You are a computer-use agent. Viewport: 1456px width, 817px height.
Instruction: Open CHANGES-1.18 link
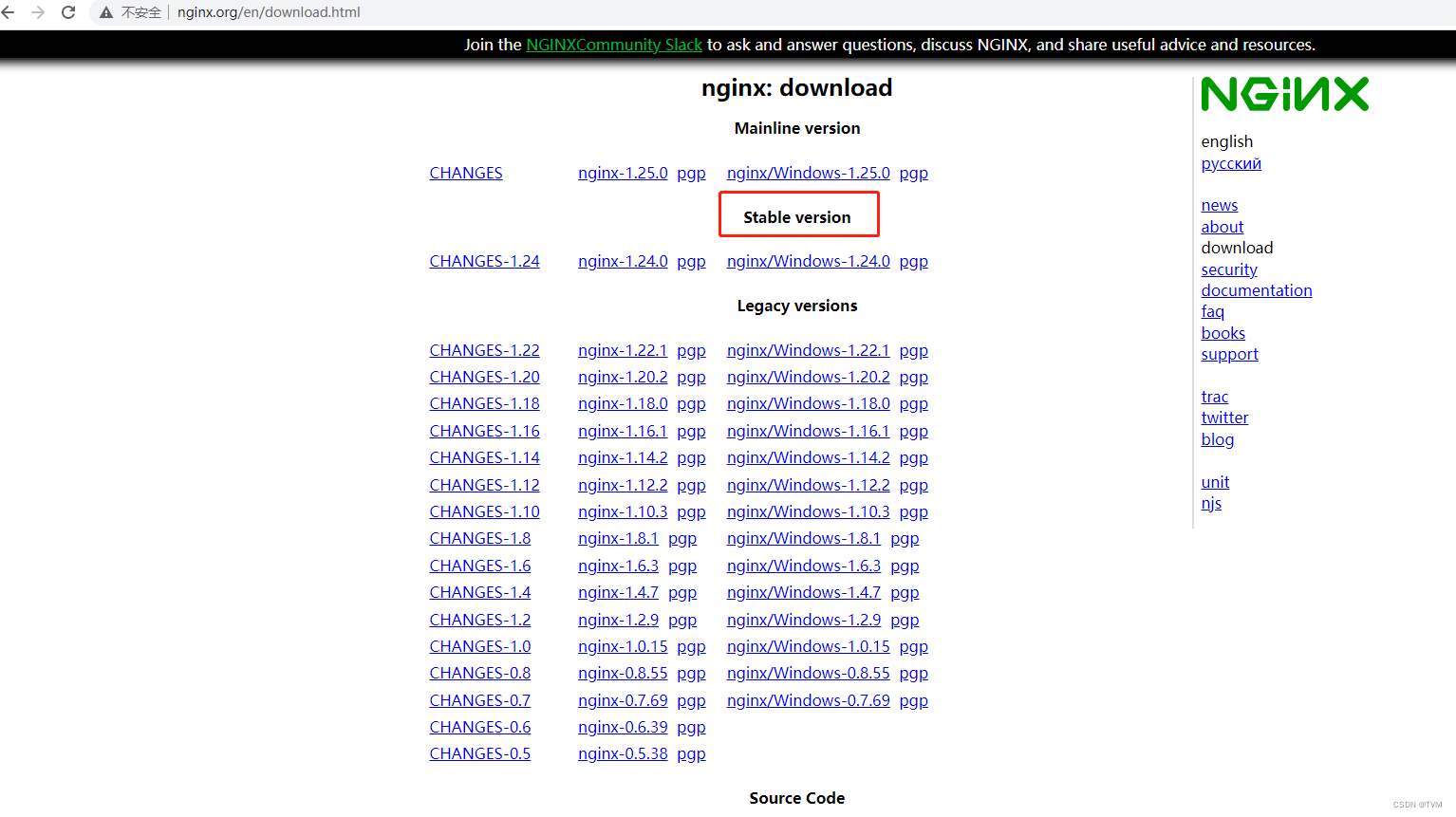click(484, 403)
